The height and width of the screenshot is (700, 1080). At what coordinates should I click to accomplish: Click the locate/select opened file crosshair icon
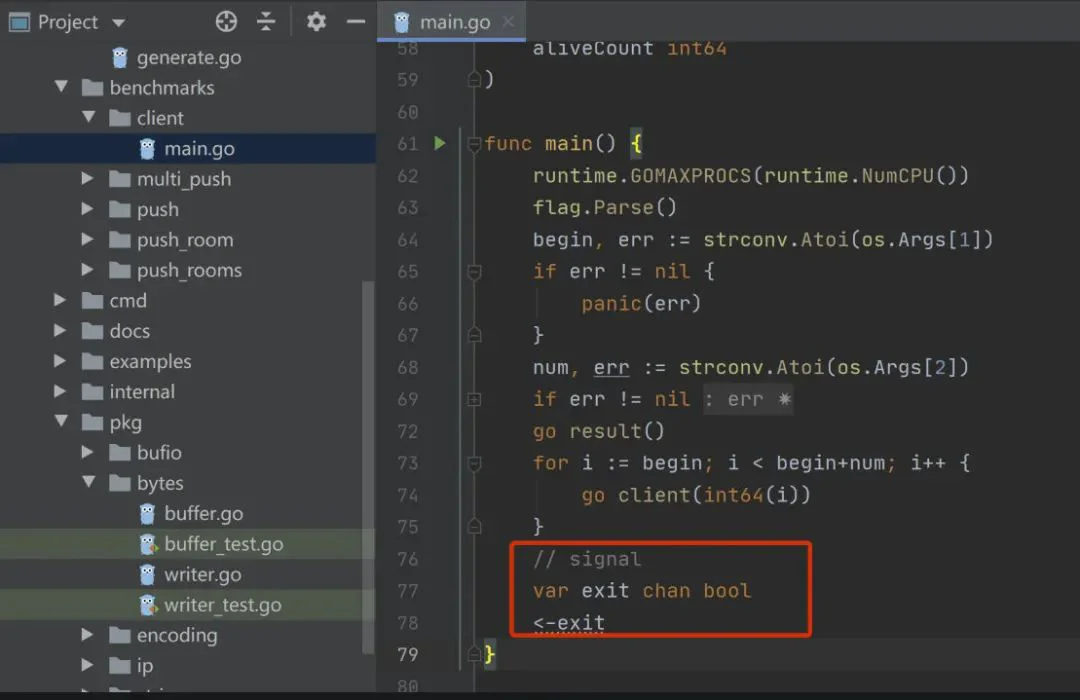(x=226, y=22)
